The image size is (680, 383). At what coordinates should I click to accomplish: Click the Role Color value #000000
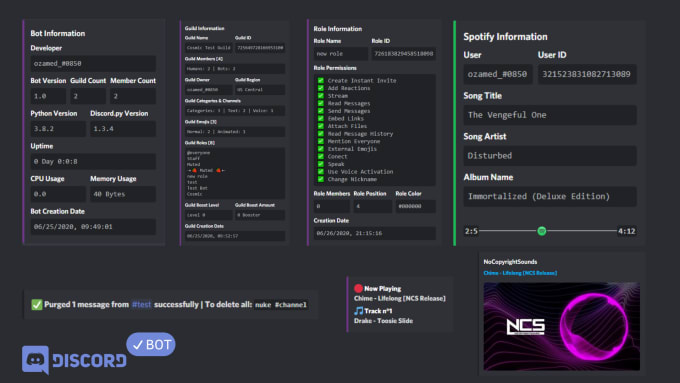(x=415, y=206)
